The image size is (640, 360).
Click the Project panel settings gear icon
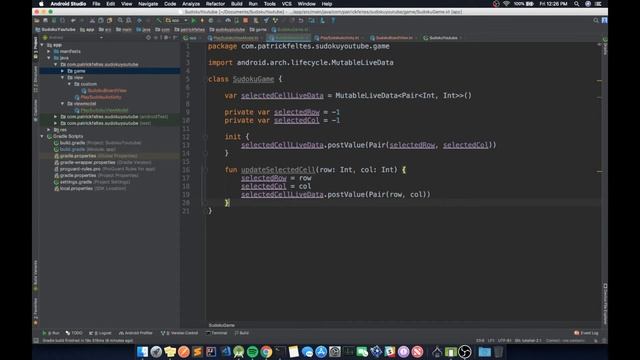coord(166,38)
